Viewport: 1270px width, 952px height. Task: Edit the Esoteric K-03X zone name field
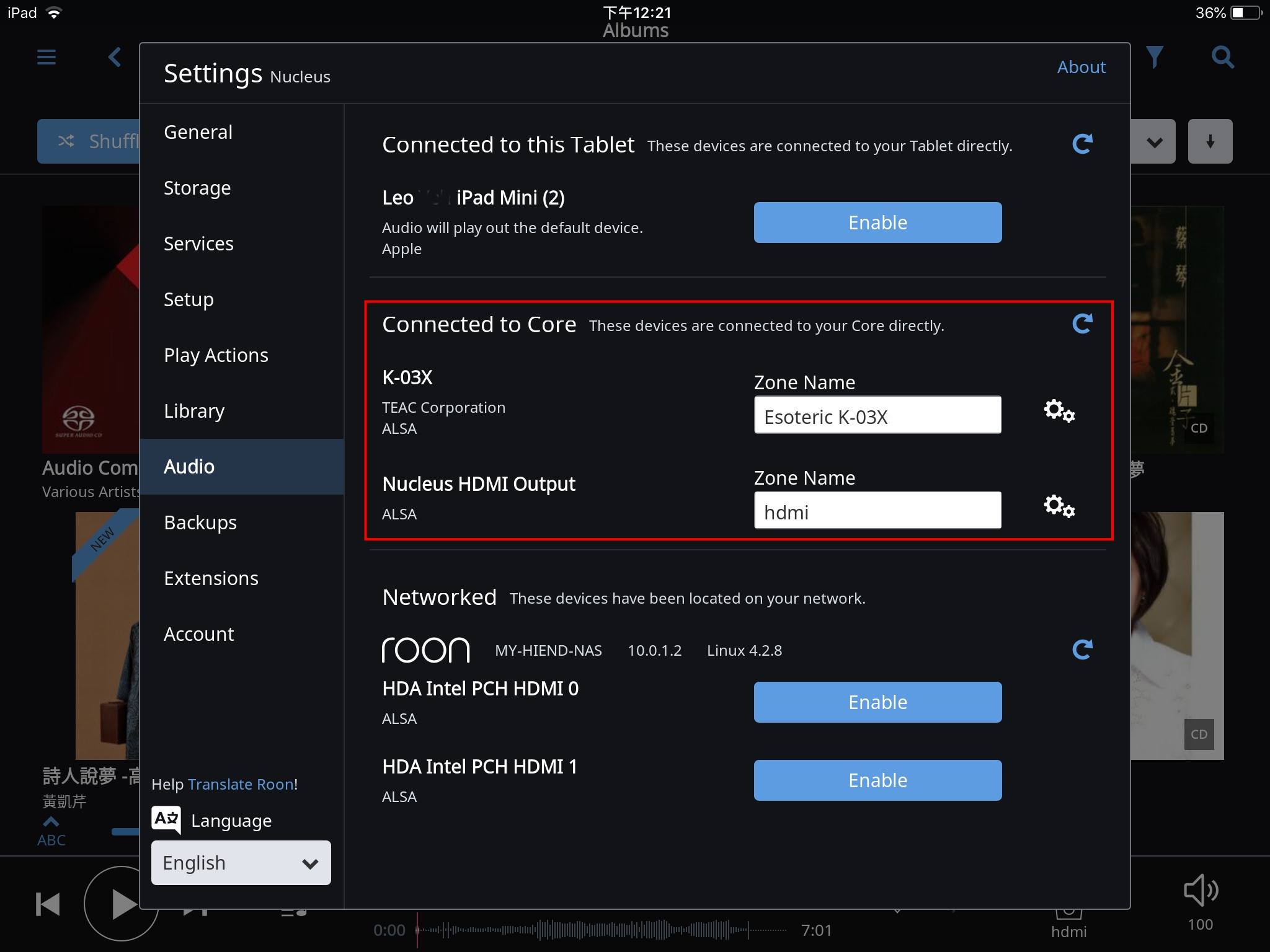point(877,415)
